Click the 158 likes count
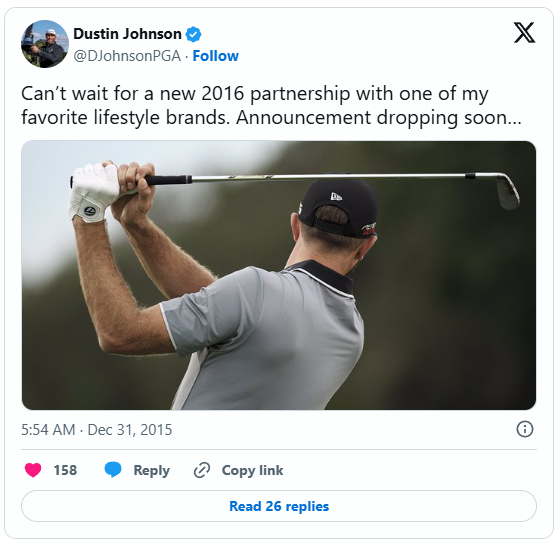The image size is (557, 544). coord(65,470)
